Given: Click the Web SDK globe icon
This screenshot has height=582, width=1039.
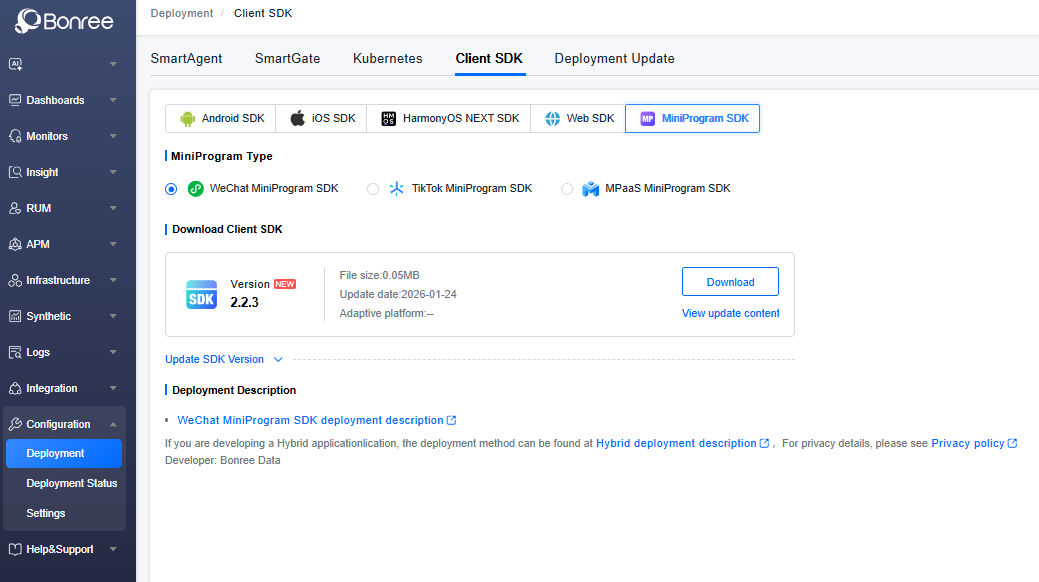Looking at the screenshot, I should [553, 119].
